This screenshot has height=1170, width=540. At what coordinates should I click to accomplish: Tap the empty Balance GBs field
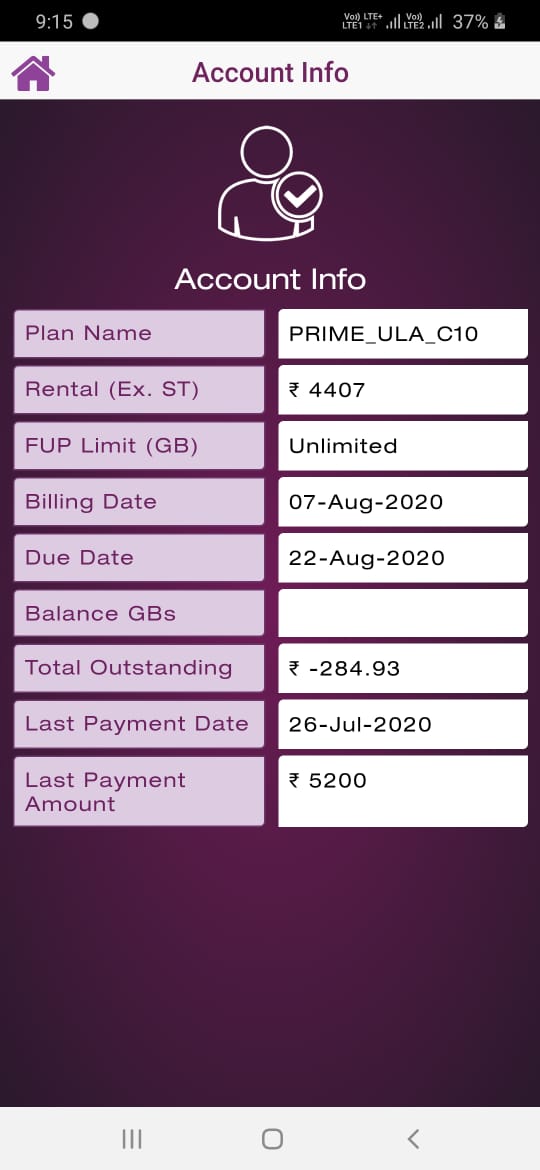[x=403, y=613]
